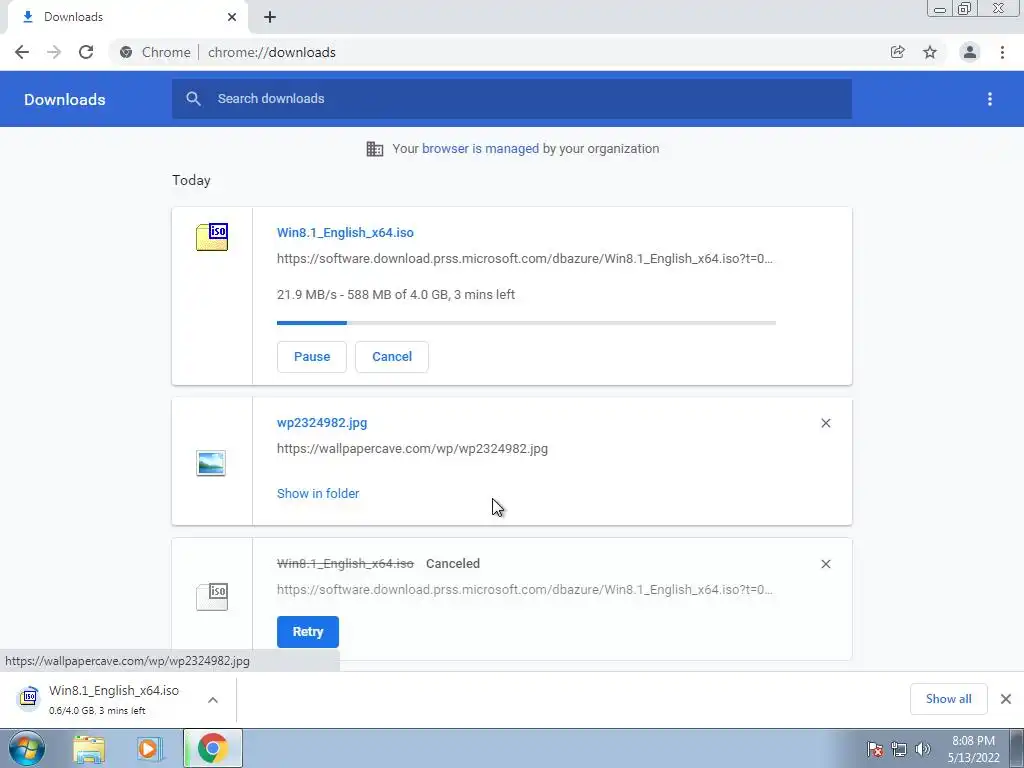Open Windows Explorer from the taskbar
Image resolution: width=1024 pixels, height=768 pixels.
coord(89,749)
